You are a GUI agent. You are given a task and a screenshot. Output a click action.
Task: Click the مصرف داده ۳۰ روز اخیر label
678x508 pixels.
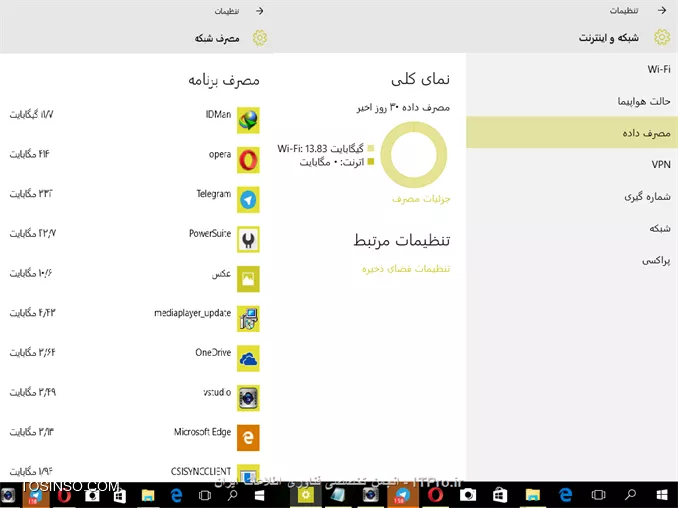click(x=403, y=107)
